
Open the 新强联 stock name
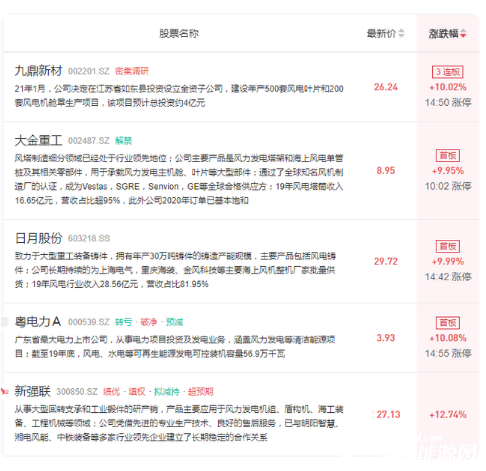pyautogui.click(x=32, y=391)
